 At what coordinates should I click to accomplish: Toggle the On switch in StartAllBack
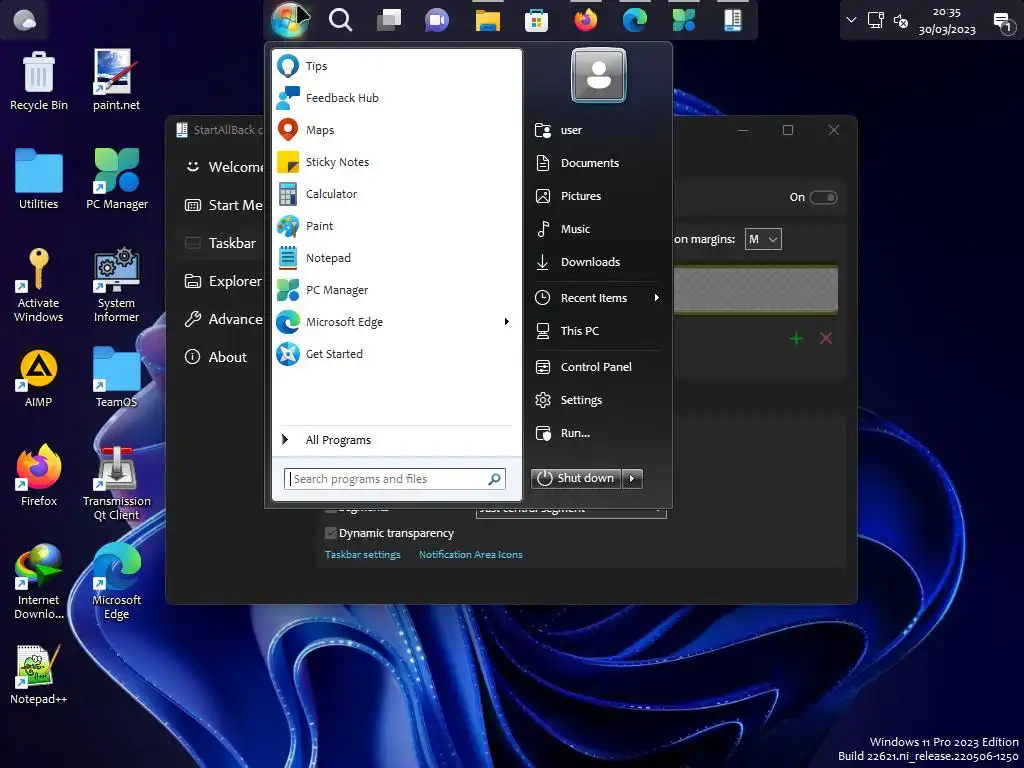coord(823,197)
